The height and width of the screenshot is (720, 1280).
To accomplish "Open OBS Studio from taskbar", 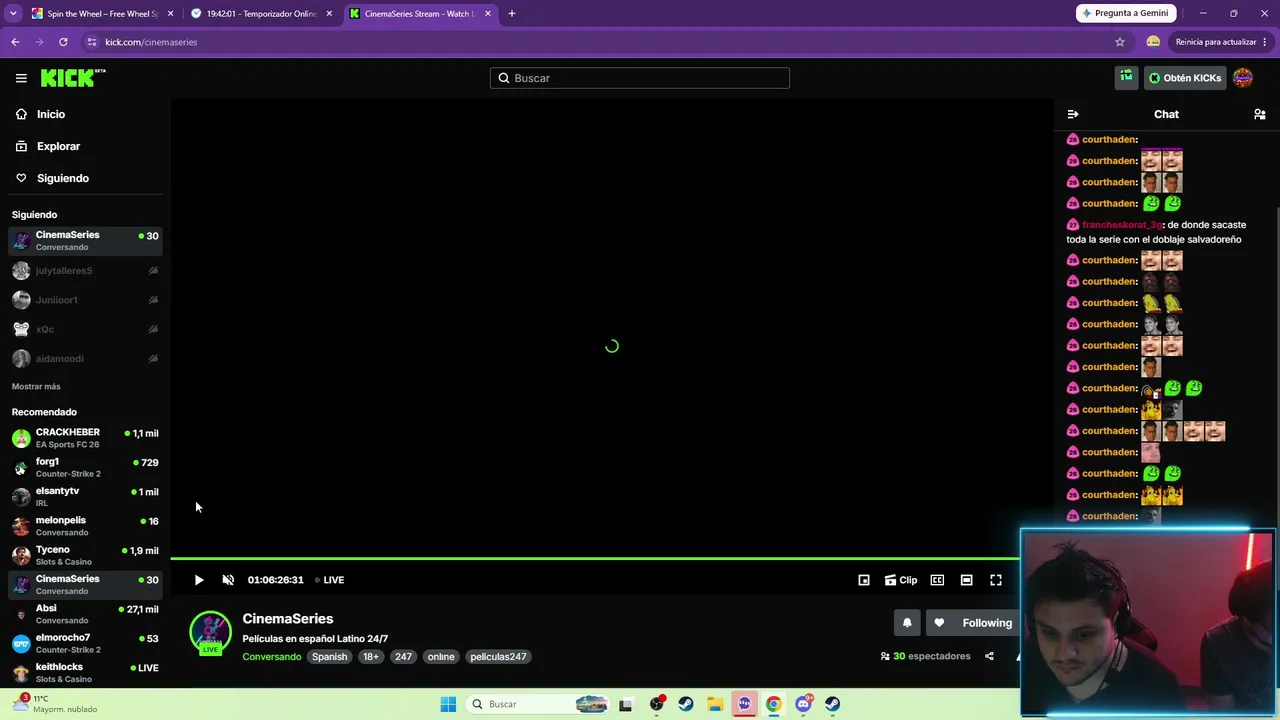I will point(656,704).
